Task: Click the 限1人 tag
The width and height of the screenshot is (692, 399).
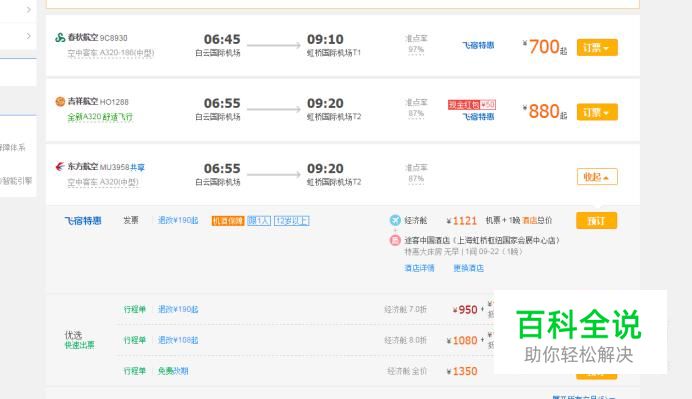Action: point(259,221)
